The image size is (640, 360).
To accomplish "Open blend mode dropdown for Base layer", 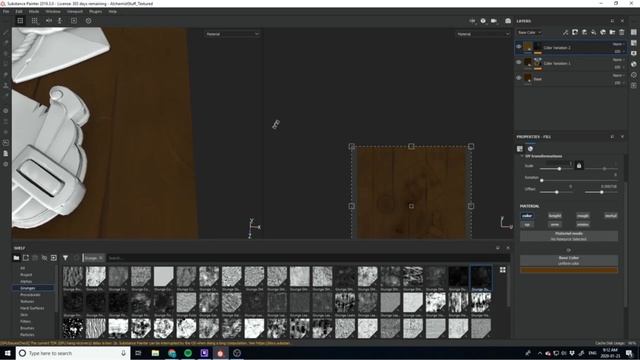I will click(x=618, y=76).
